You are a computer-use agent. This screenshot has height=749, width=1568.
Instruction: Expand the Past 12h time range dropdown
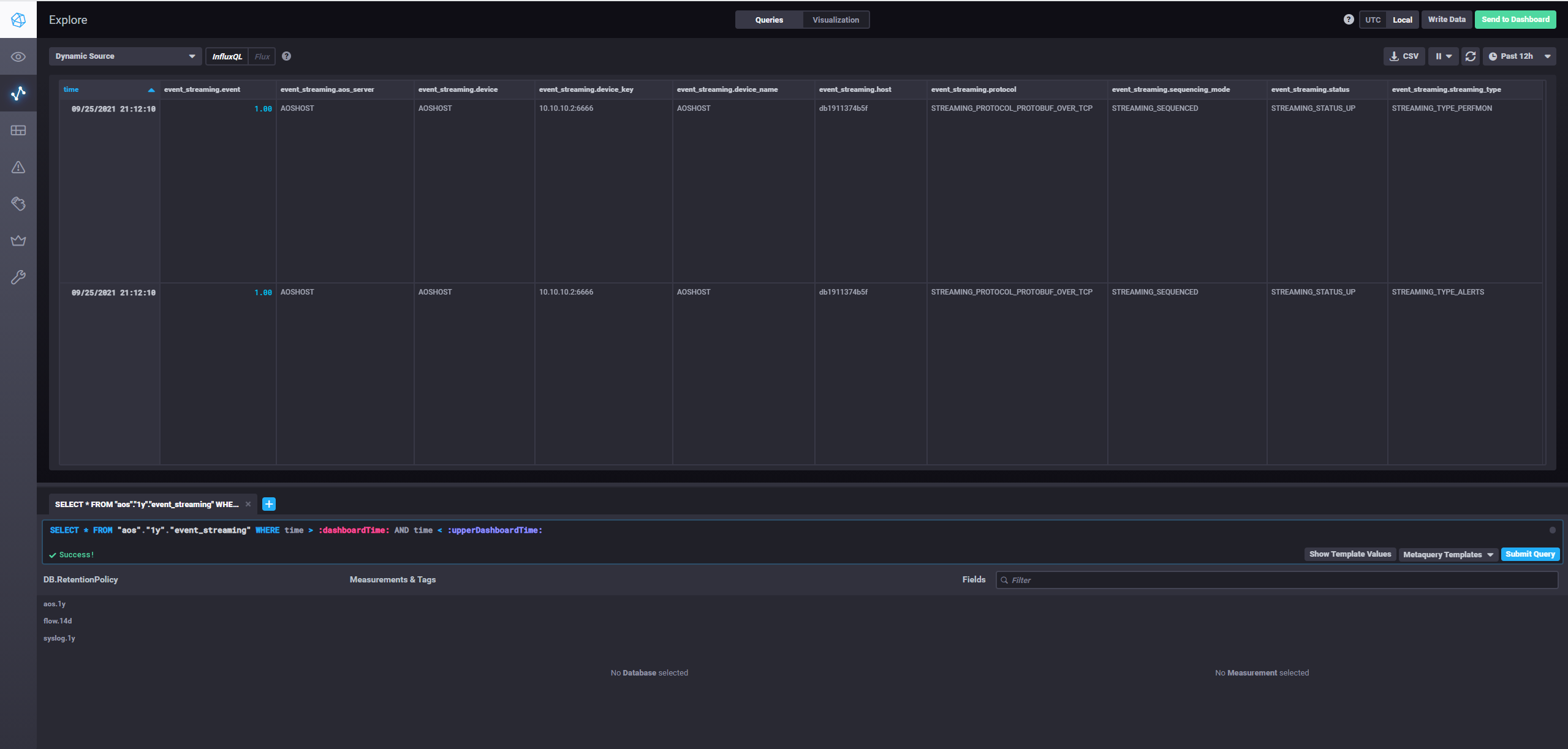(x=1519, y=56)
